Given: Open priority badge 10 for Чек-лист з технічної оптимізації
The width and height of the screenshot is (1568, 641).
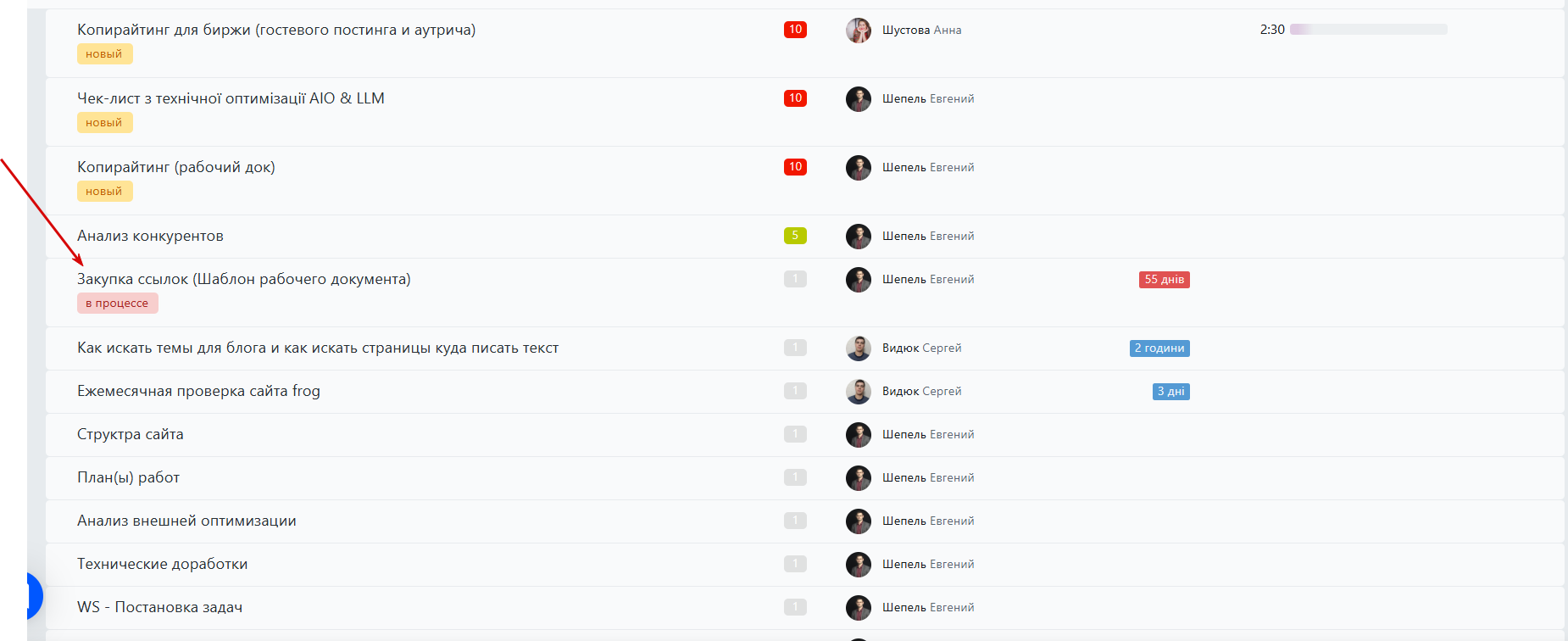Looking at the screenshot, I should pos(795,98).
